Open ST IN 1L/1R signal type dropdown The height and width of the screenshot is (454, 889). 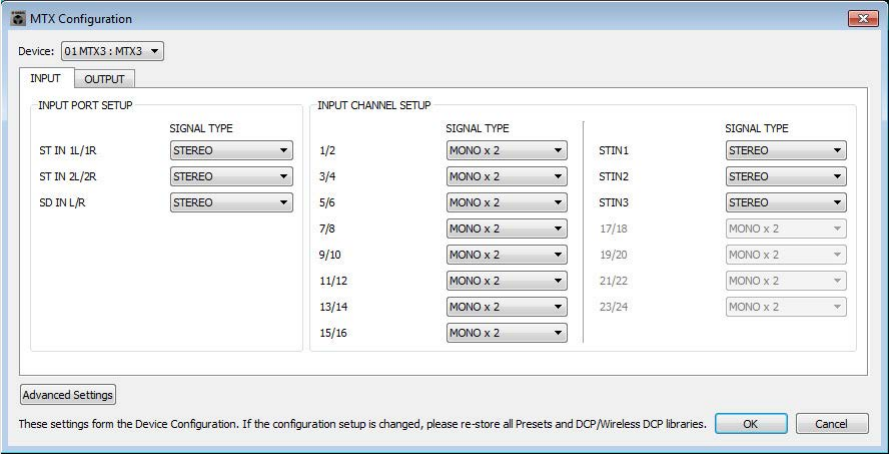pos(231,151)
